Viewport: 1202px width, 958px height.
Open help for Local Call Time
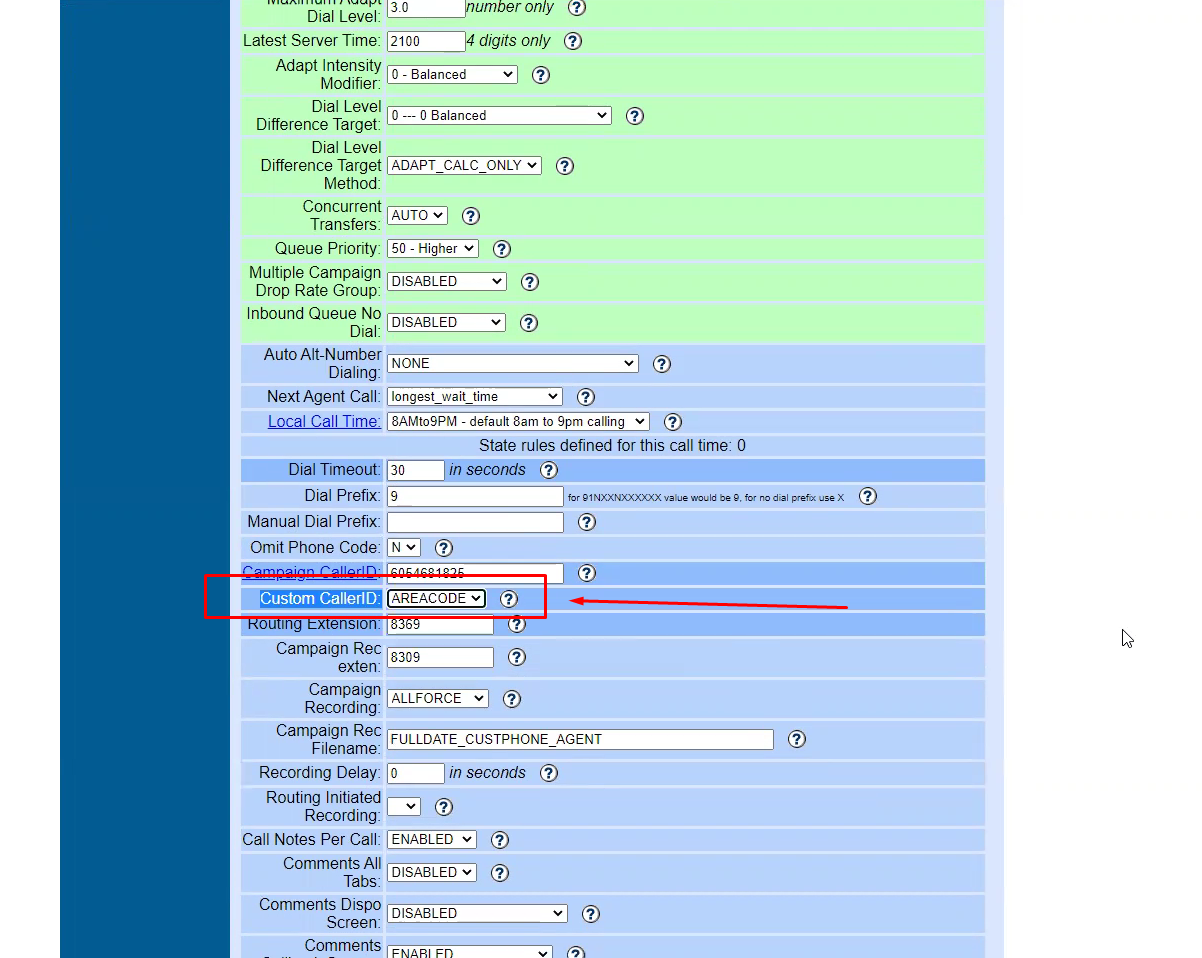pos(673,422)
